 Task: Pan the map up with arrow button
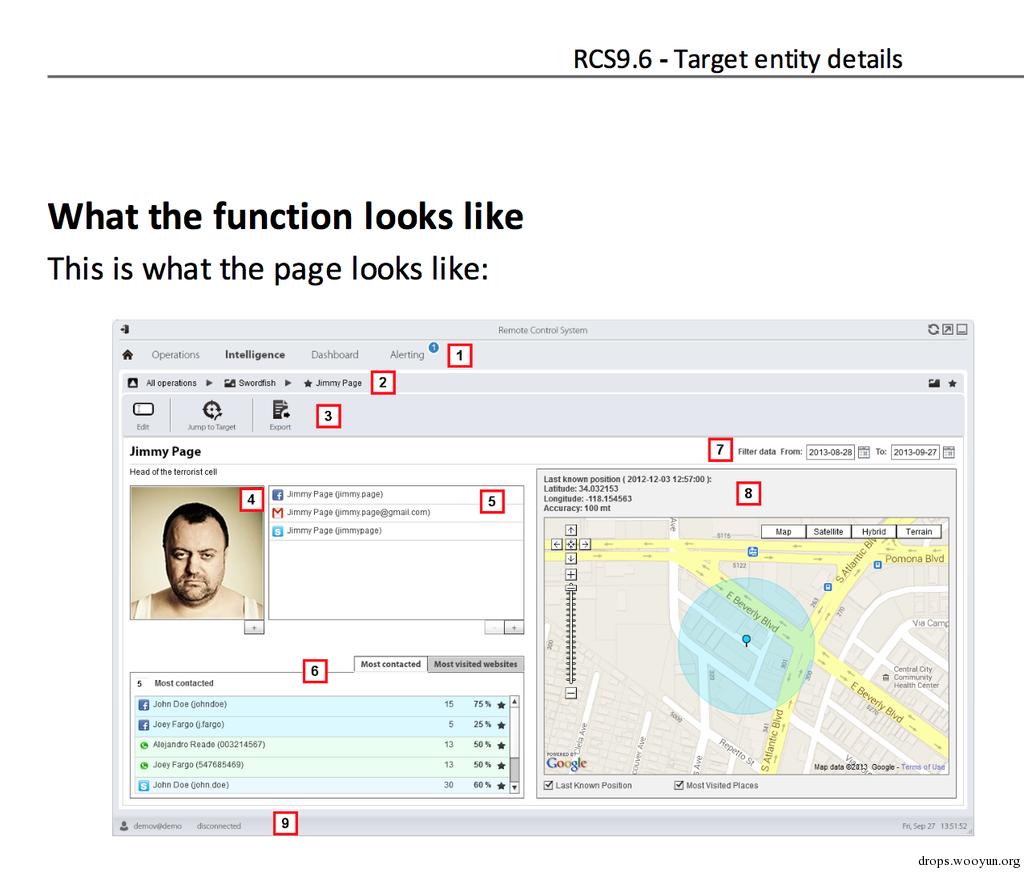(x=571, y=530)
